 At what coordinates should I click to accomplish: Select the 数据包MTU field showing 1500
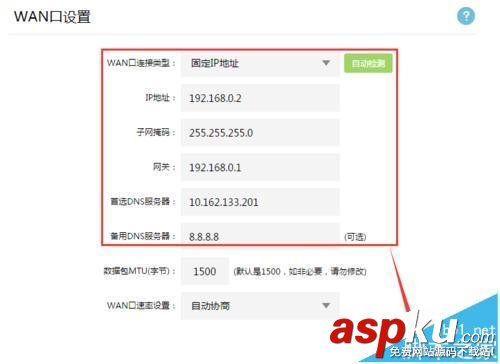205,271
